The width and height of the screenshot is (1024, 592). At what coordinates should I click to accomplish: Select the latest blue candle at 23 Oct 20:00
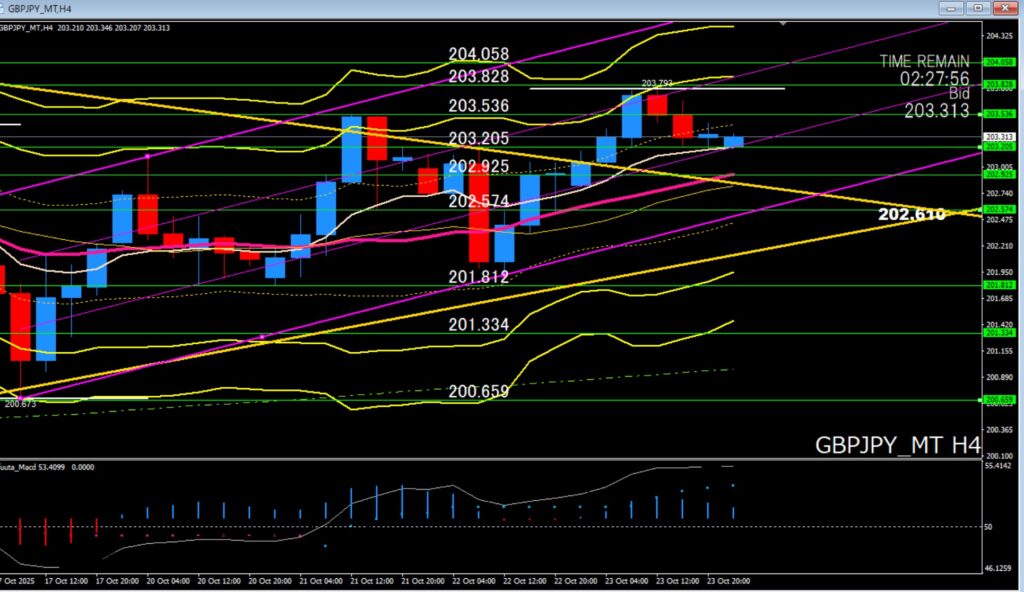(x=733, y=142)
